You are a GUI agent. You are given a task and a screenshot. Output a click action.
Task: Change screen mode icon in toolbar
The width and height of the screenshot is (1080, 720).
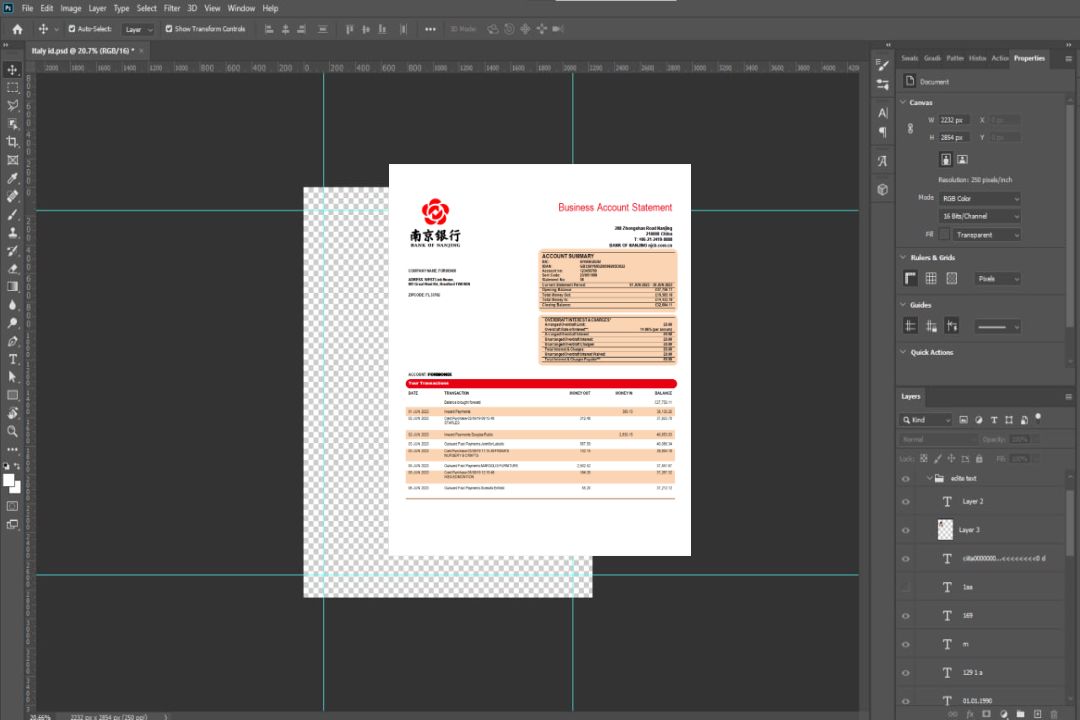tap(12, 524)
